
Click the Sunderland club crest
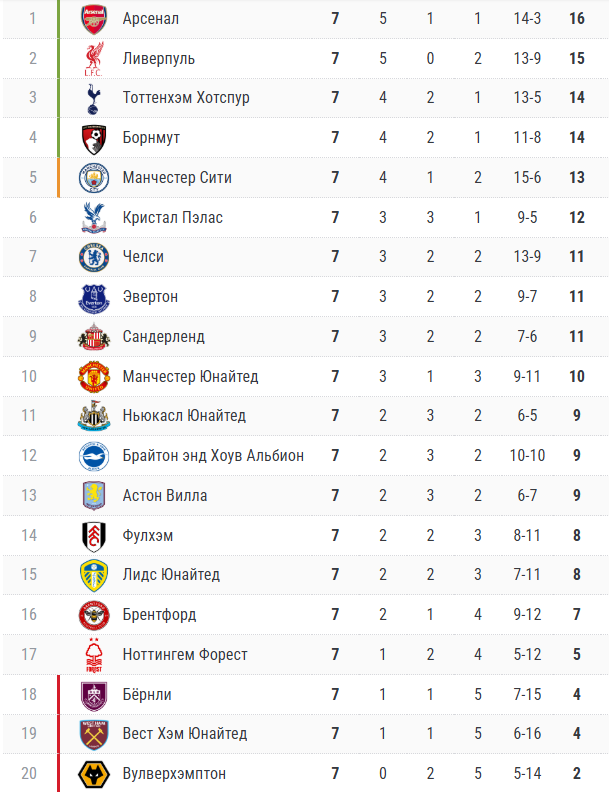[93, 336]
